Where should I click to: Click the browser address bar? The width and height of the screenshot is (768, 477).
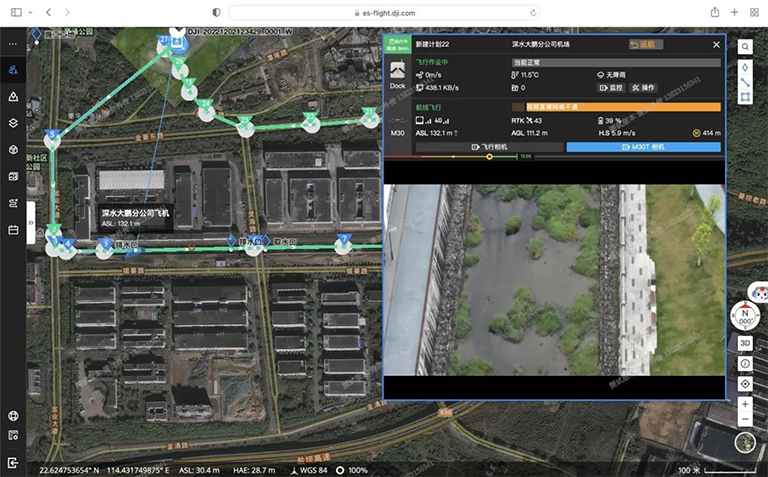(x=384, y=13)
